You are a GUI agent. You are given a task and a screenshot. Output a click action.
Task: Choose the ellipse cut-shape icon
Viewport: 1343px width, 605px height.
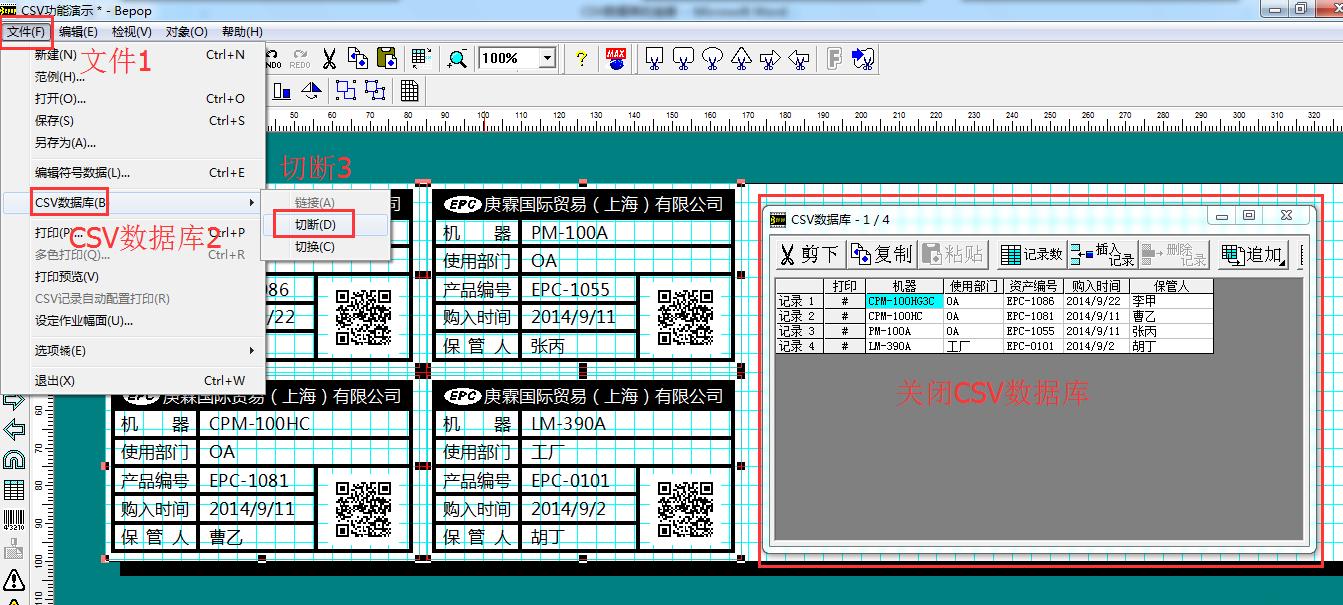click(713, 59)
